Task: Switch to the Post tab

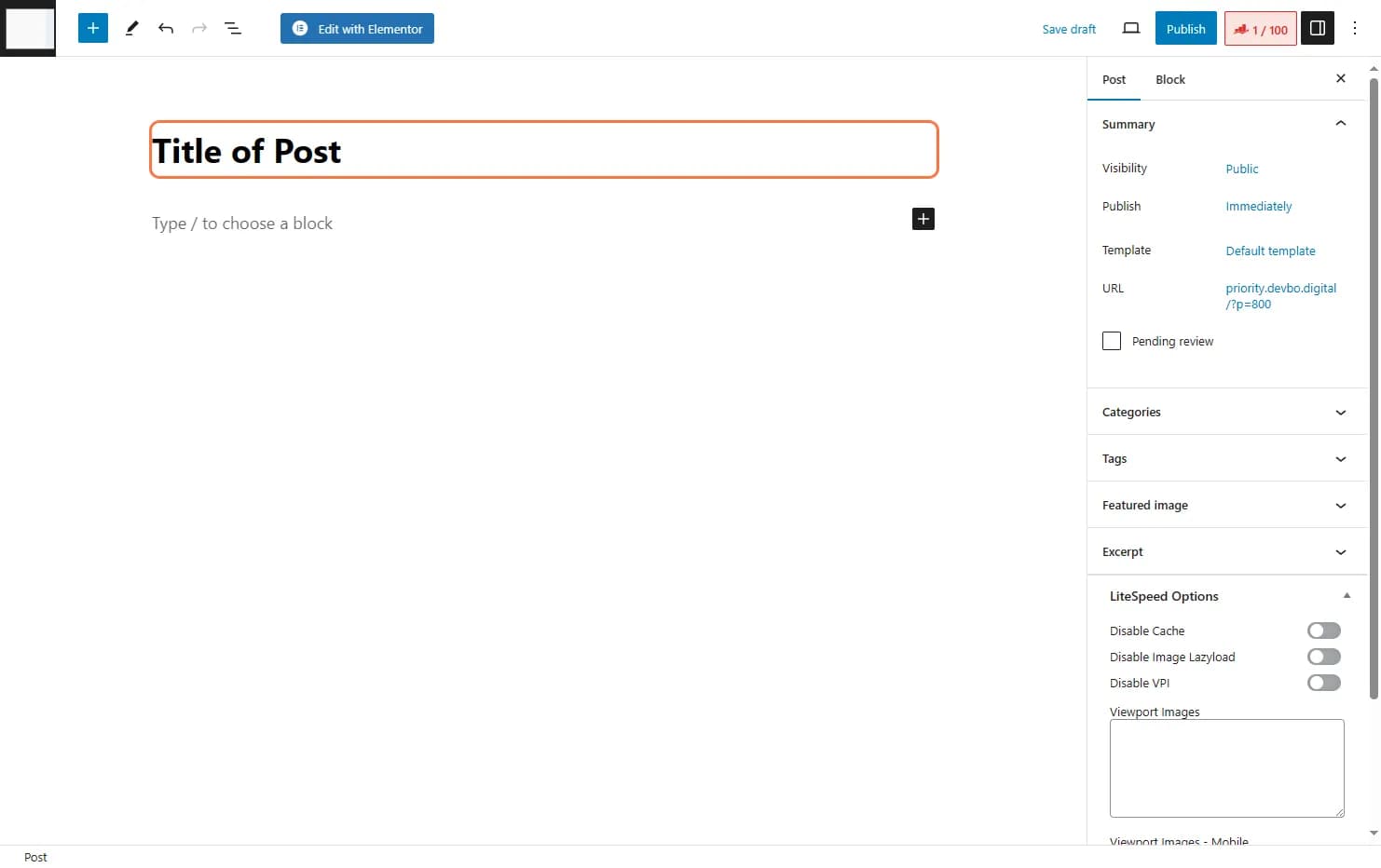Action: click(x=1114, y=79)
